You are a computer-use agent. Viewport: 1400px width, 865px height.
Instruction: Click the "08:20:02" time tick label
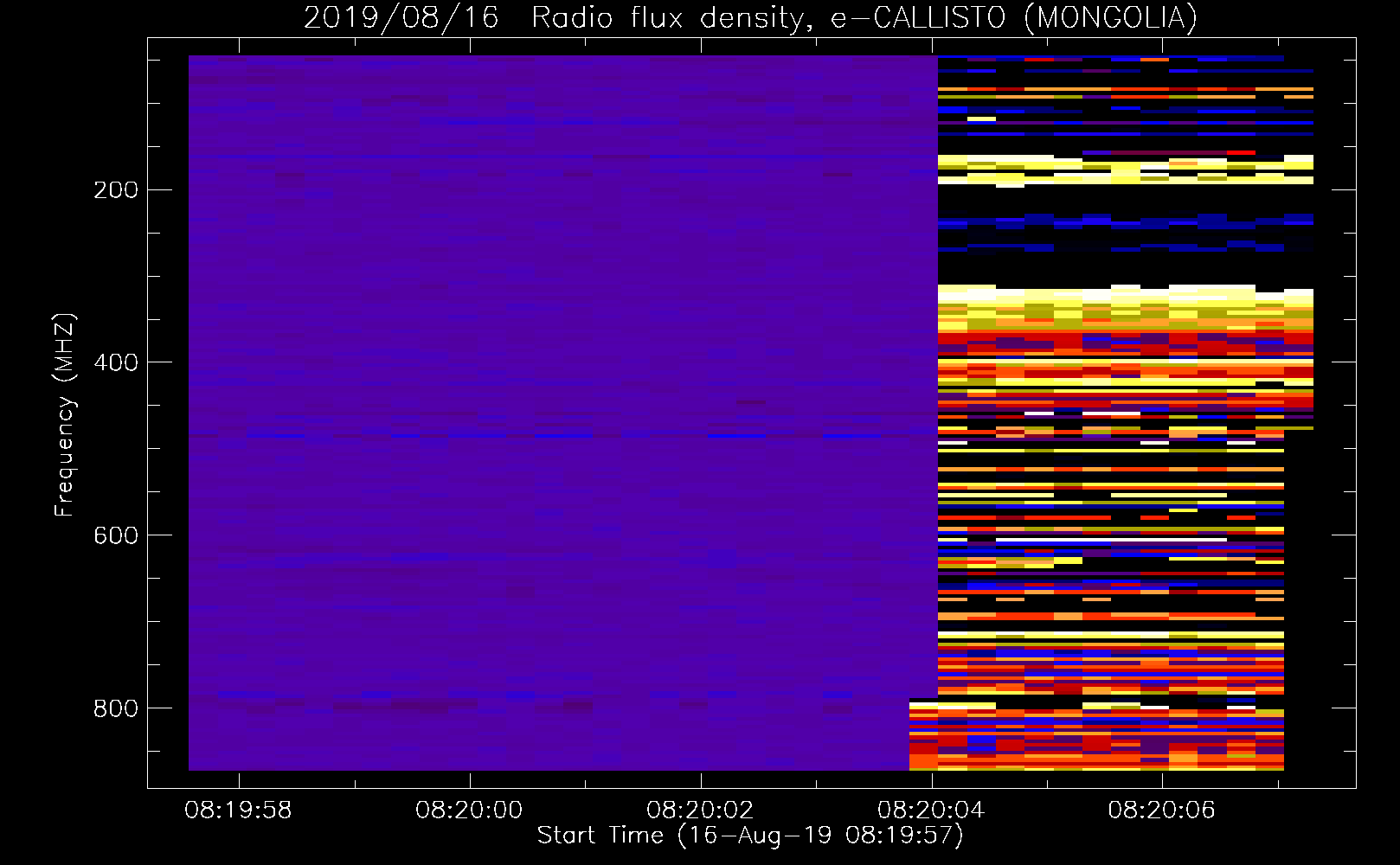click(x=700, y=811)
